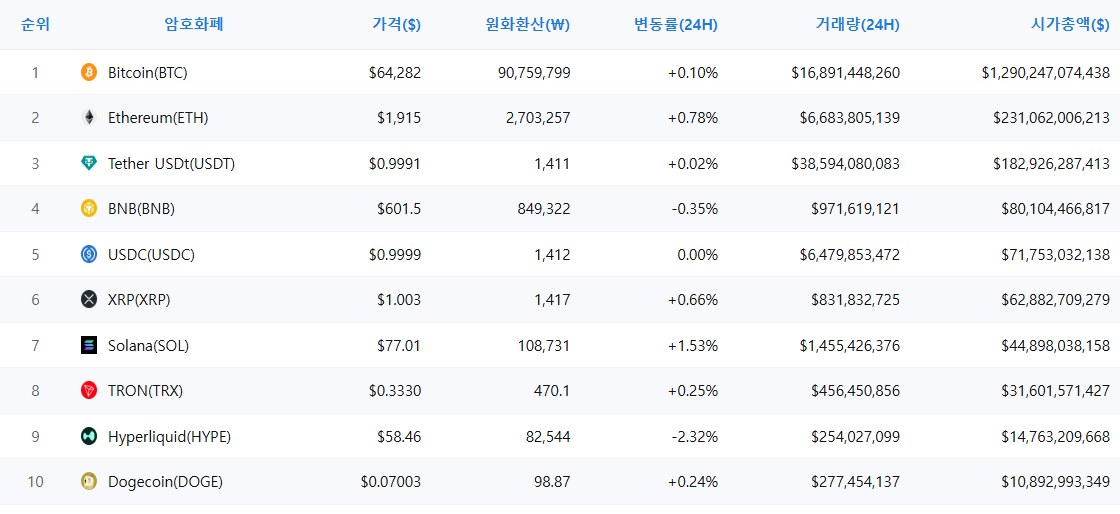Select Hyperliquid change -2.32%
1120x514 pixels.
pyautogui.click(x=695, y=437)
